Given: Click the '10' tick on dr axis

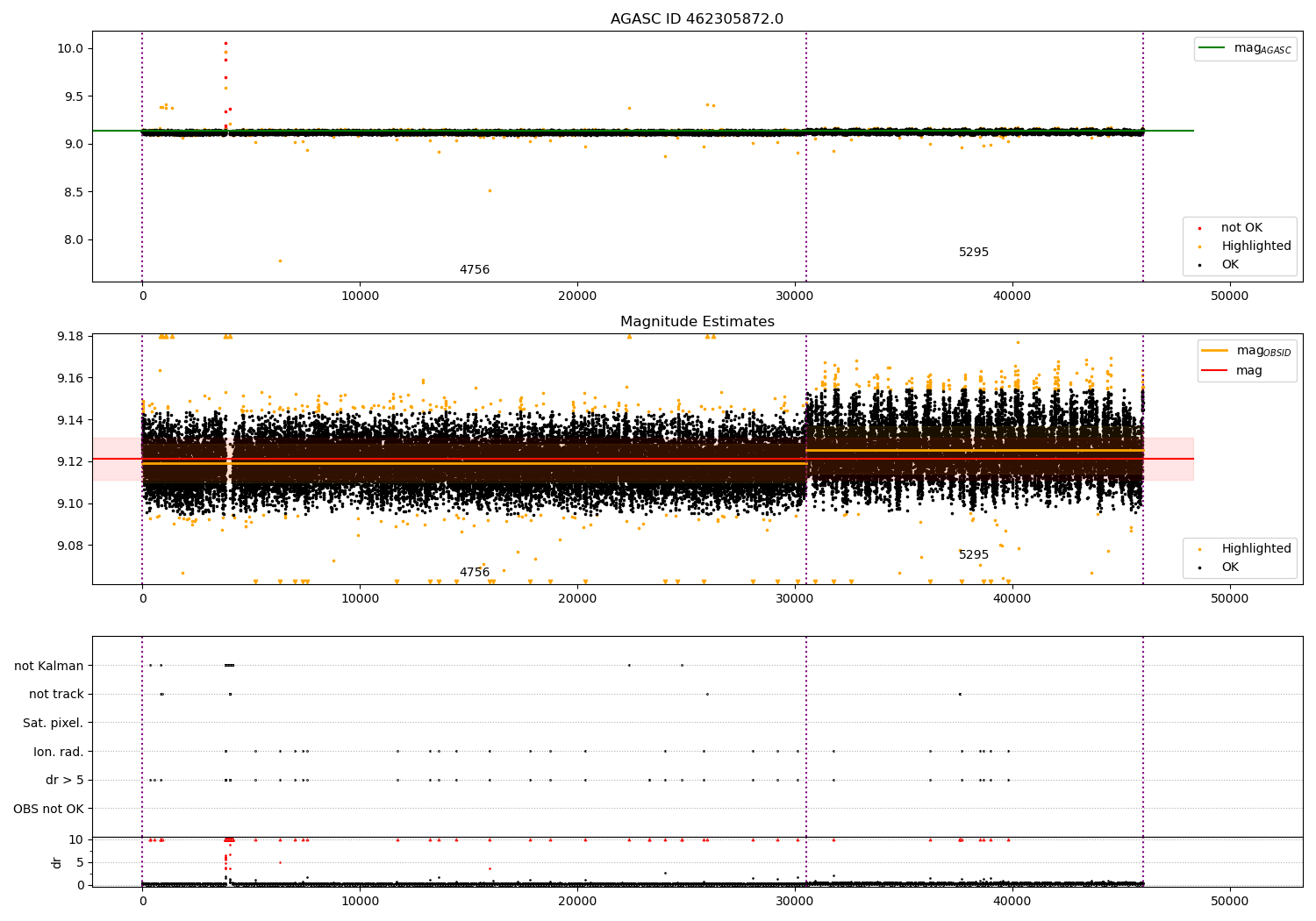Looking at the screenshot, I should [76, 840].
